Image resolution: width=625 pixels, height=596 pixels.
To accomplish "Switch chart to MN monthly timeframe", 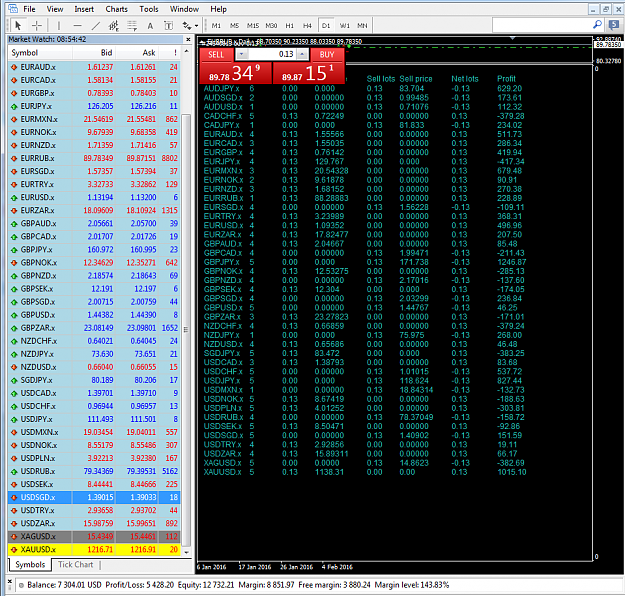I will coord(362,26).
